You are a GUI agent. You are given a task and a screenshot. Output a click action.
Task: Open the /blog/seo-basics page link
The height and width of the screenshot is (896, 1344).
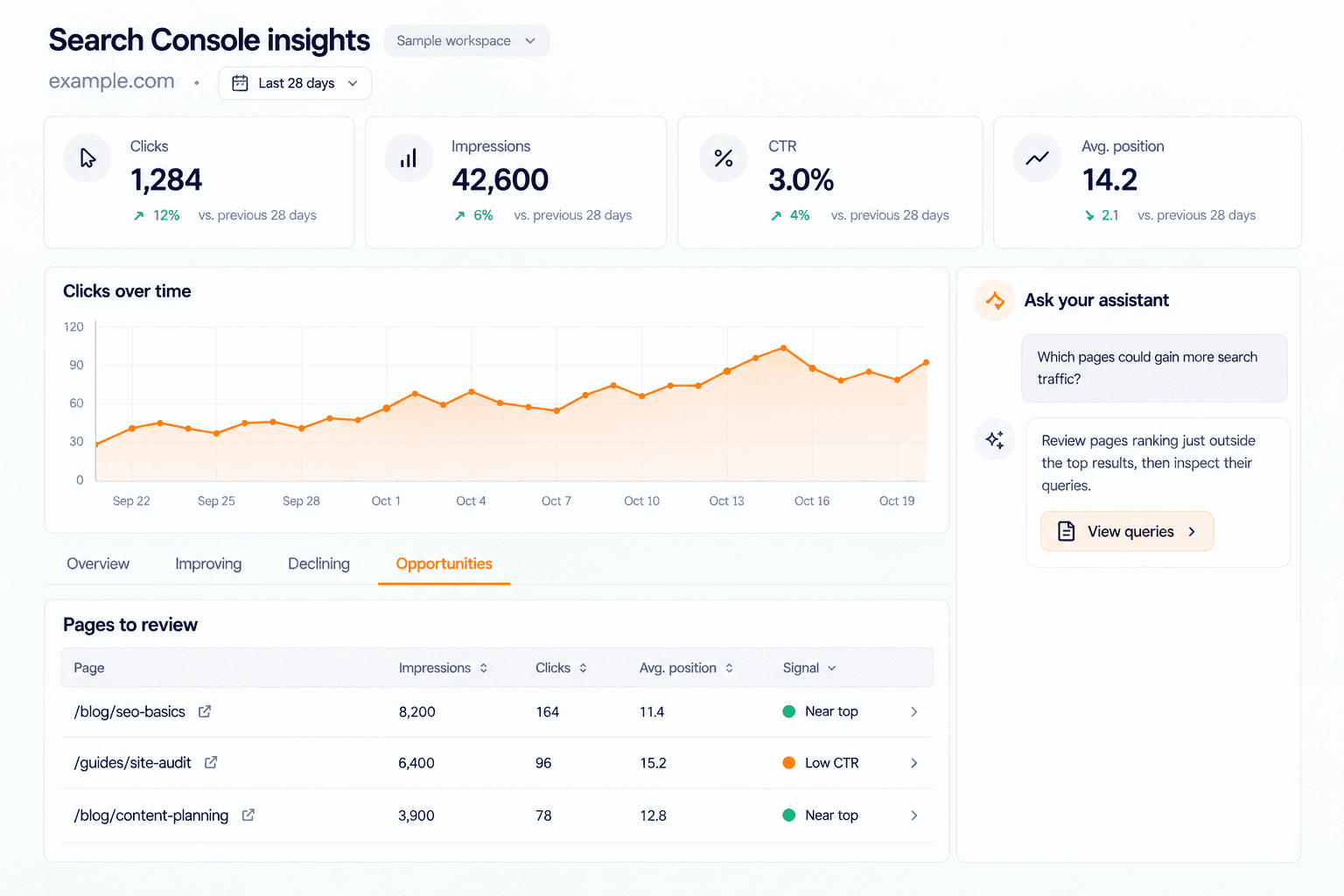coord(129,712)
